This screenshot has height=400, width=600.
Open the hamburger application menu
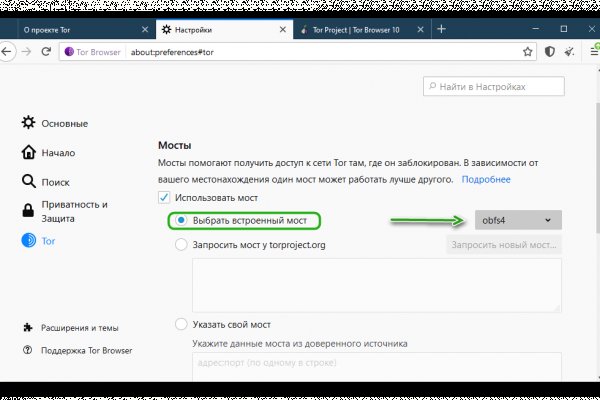coord(591,51)
